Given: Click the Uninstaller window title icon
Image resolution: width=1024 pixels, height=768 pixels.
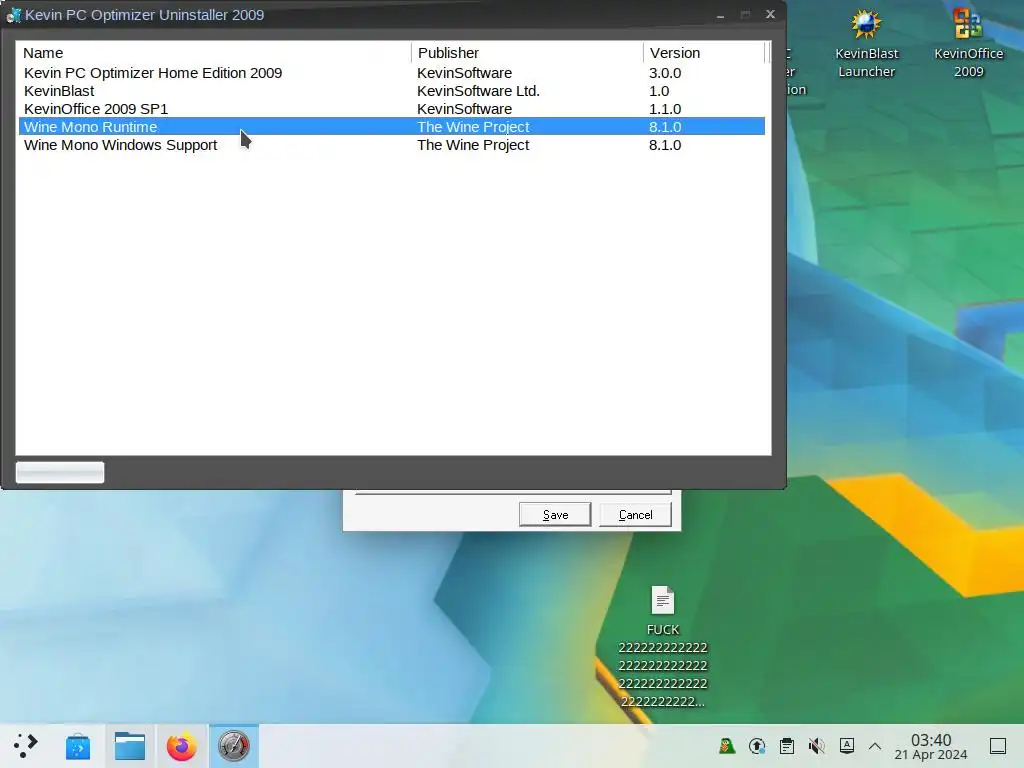Looking at the screenshot, I should click(x=14, y=15).
